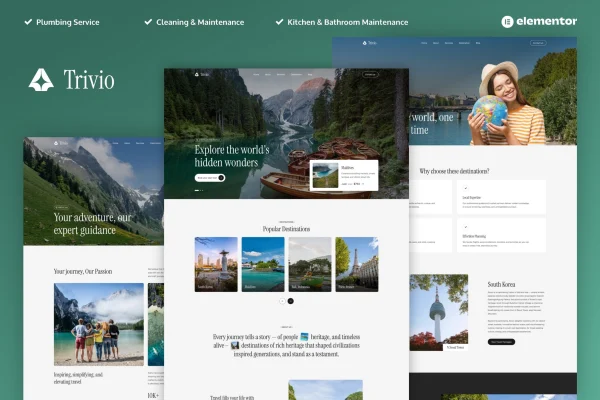Click the Trivio logo in left page navbar
The width and height of the screenshot is (600, 400).
tap(61, 143)
